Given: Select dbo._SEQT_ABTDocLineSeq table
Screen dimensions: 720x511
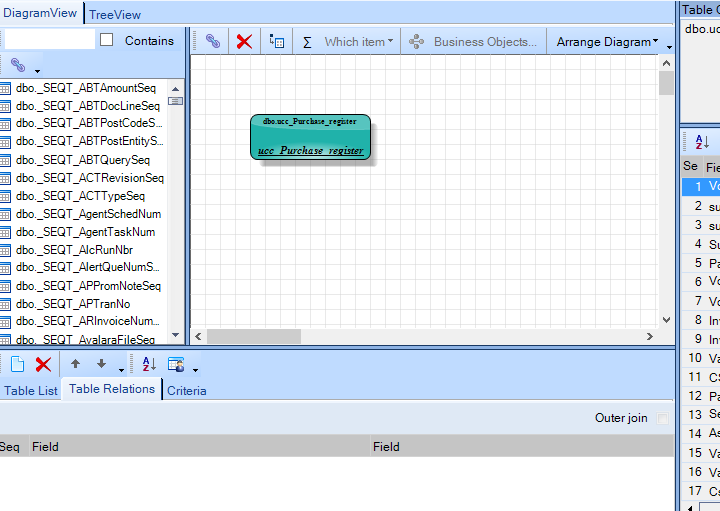Looking at the screenshot, I should (x=88, y=106).
